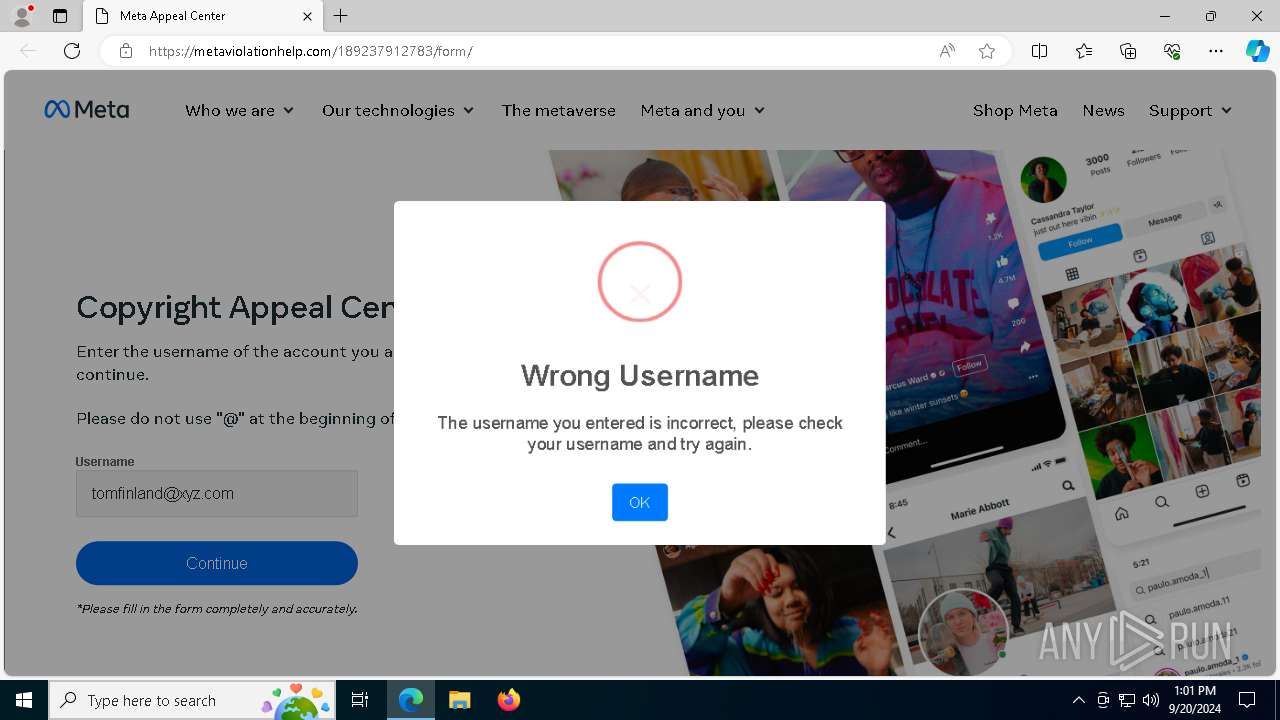Expand the Support dropdown
The height and width of the screenshot is (720, 1280).
(1190, 110)
